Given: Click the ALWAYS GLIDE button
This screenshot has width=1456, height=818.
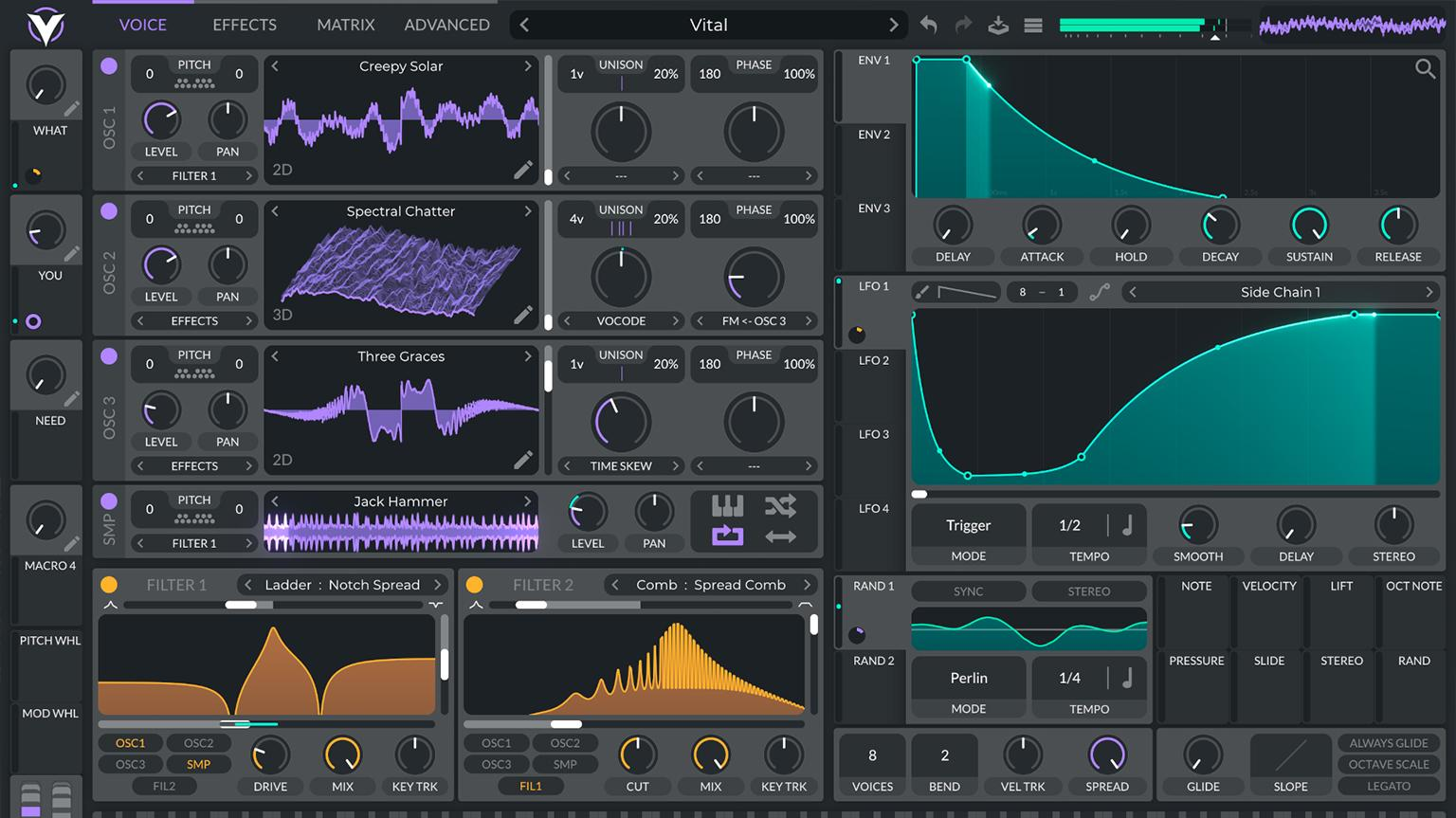Looking at the screenshot, I should pos(1389,743).
